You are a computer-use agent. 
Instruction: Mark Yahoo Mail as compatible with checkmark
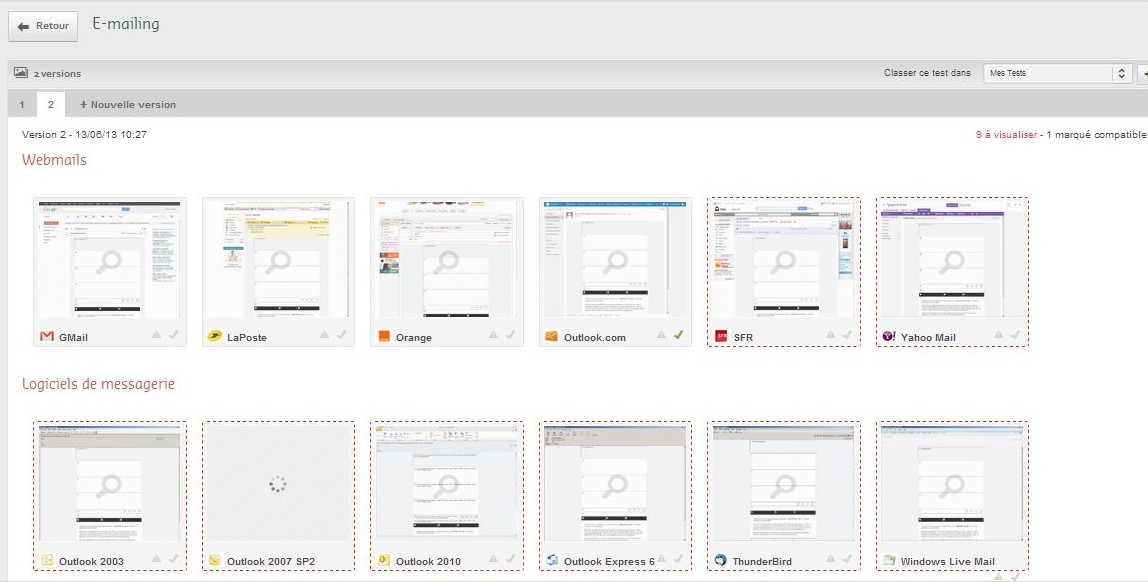click(1015, 335)
